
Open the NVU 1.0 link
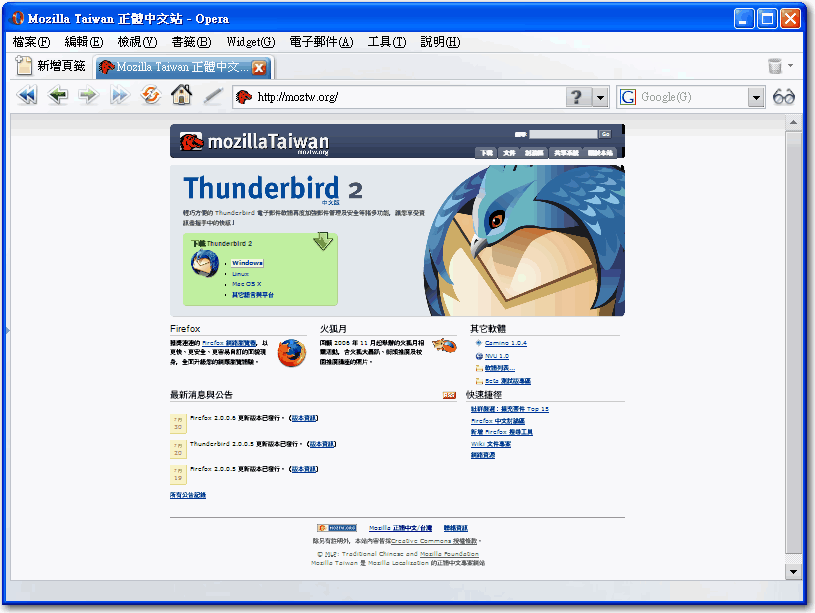(497, 356)
